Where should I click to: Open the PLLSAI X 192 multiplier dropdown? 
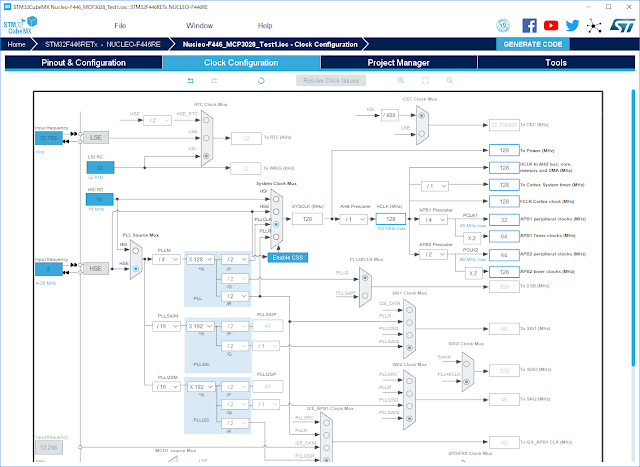(x=200, y=326)
